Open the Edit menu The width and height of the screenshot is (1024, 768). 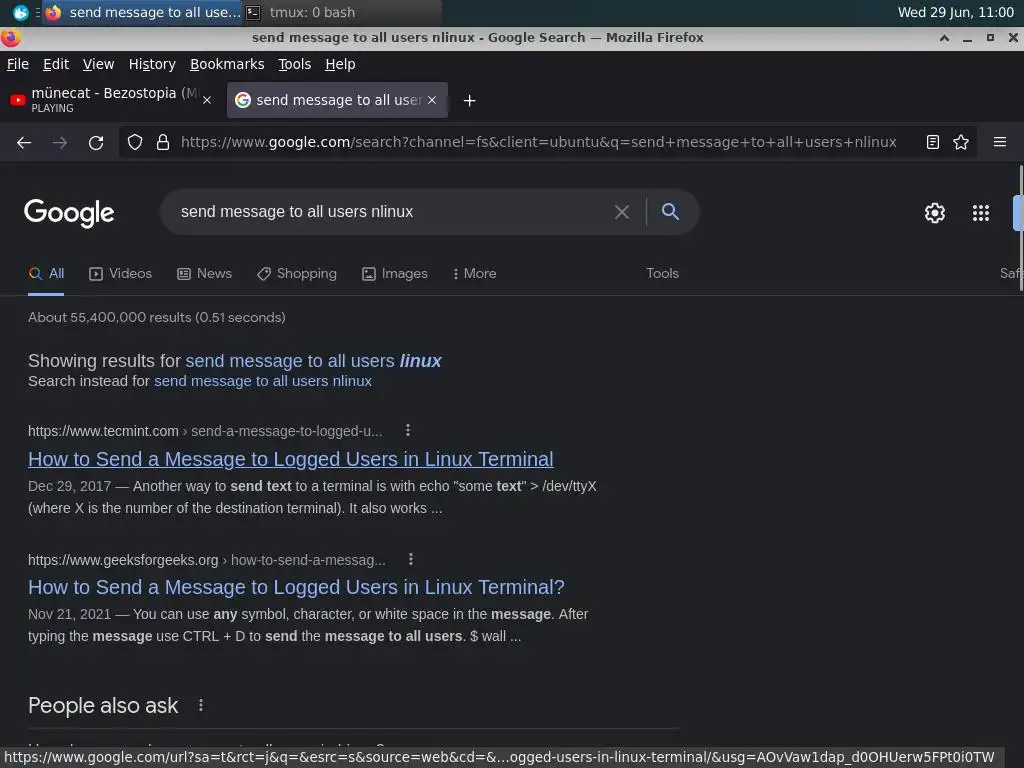pos(56,64)
